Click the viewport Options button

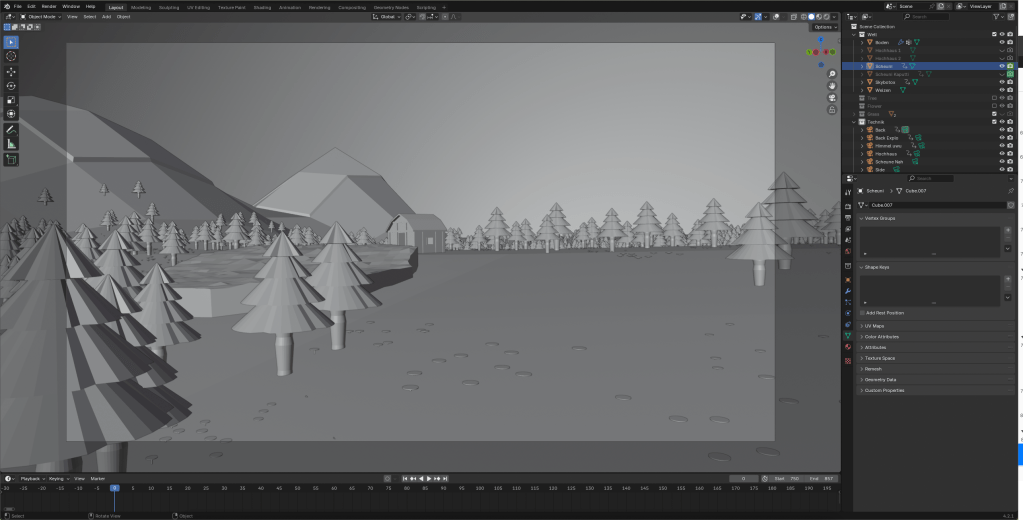[824, 27]
